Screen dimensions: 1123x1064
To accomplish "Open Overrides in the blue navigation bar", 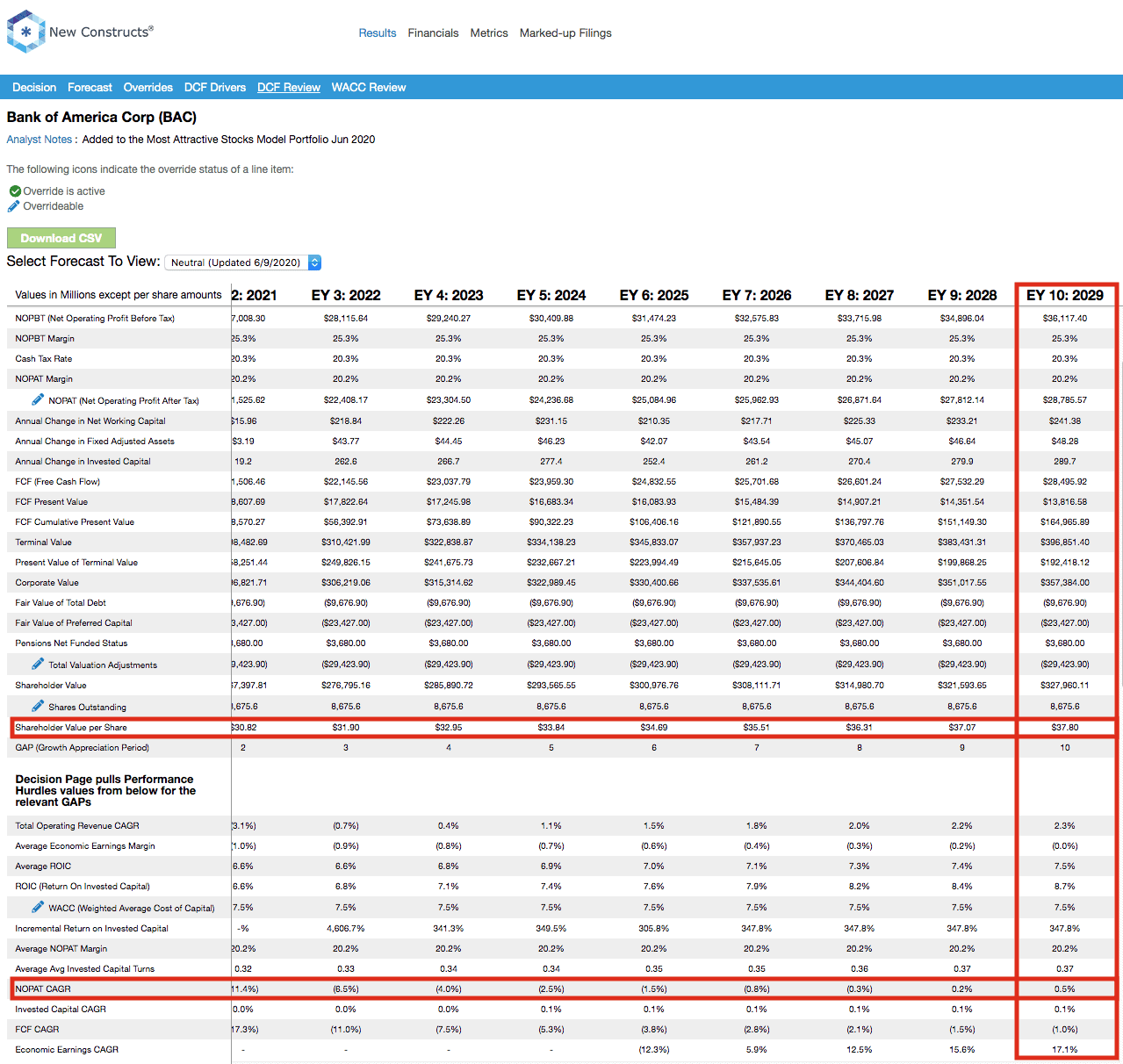I will (148, 88).
